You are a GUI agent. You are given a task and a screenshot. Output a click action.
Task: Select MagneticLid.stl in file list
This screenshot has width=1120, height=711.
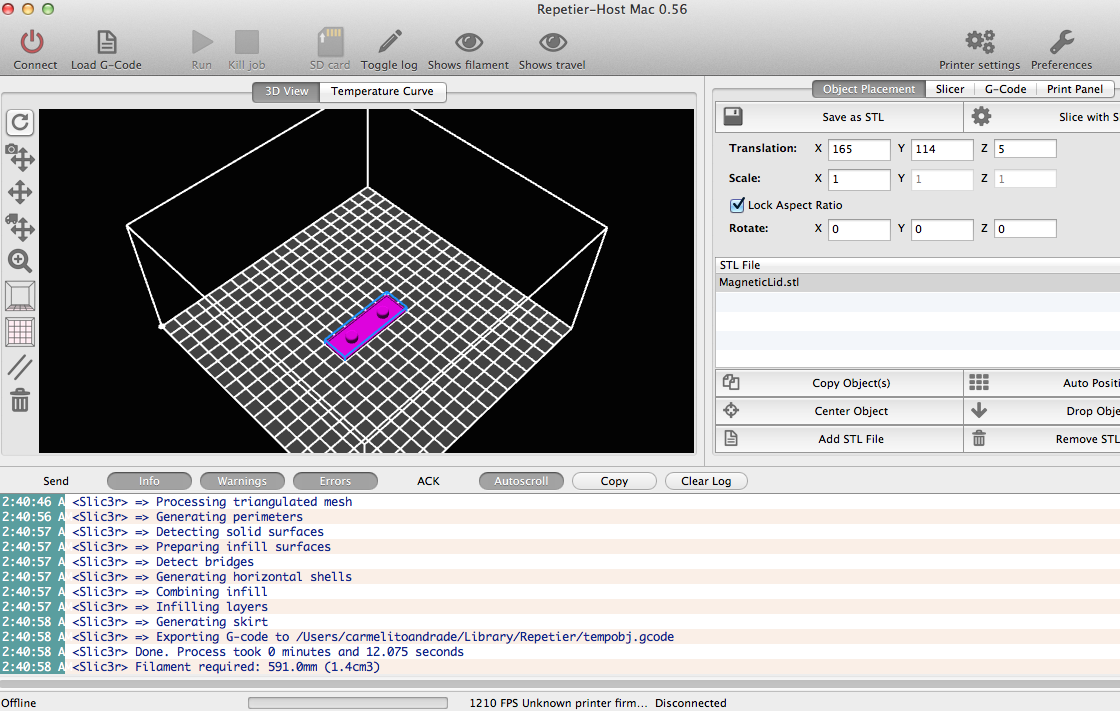click(918, 282)
